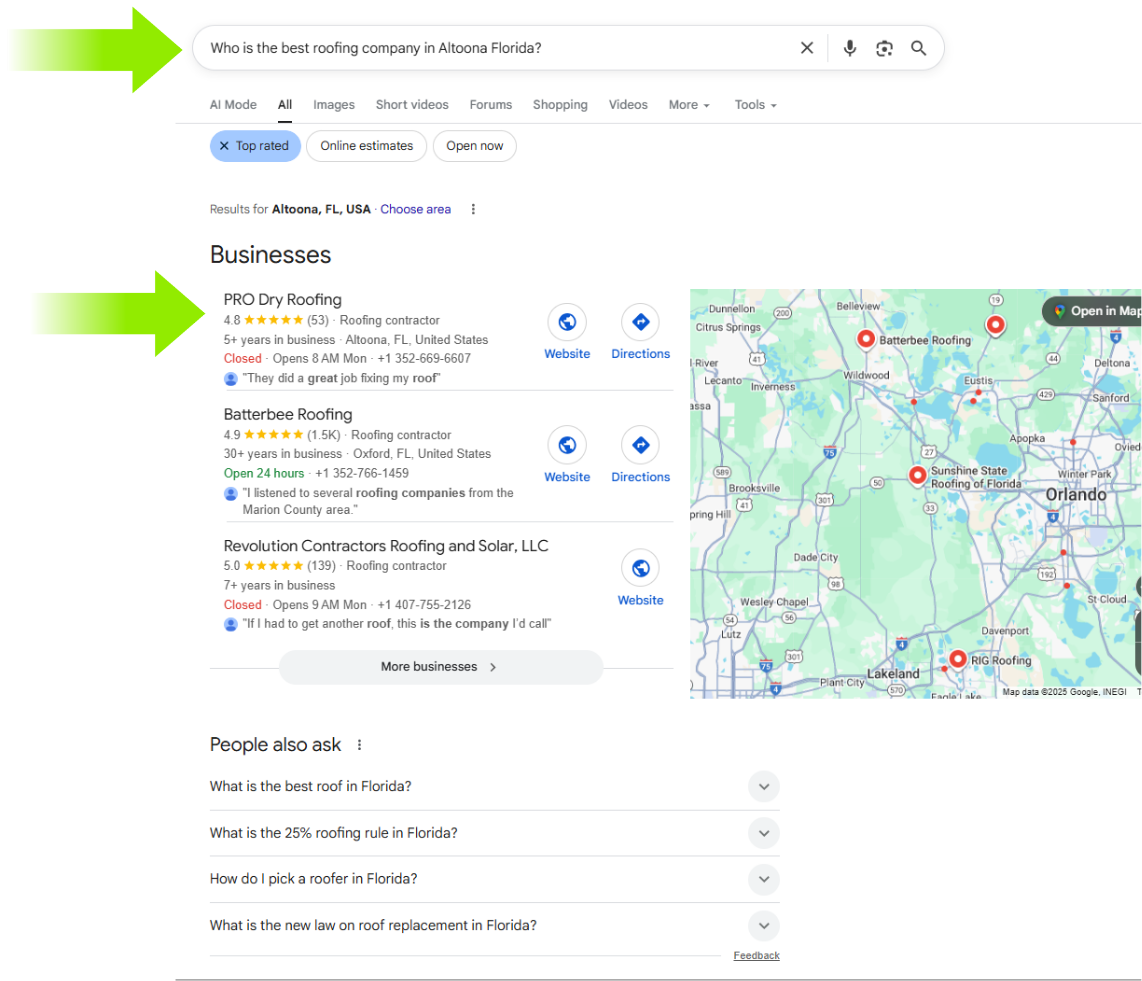
Task: Get directions to Batterbee Roofing
Action: pyautogui.click(x=640, y=445)
